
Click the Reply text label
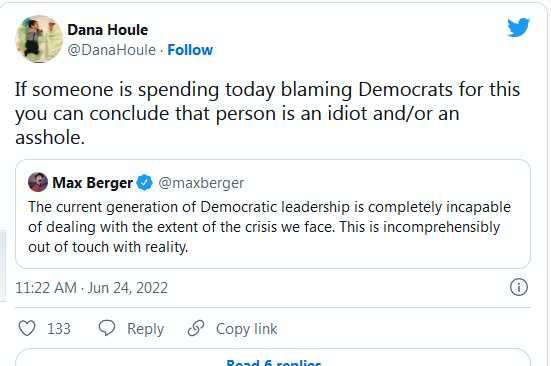(145, 329)
